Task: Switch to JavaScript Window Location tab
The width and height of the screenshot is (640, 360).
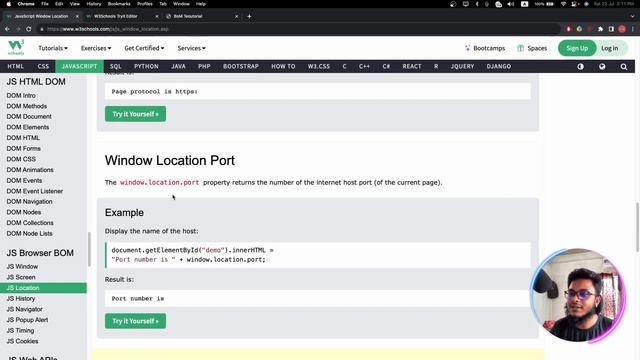Action: tap(41, 16)
